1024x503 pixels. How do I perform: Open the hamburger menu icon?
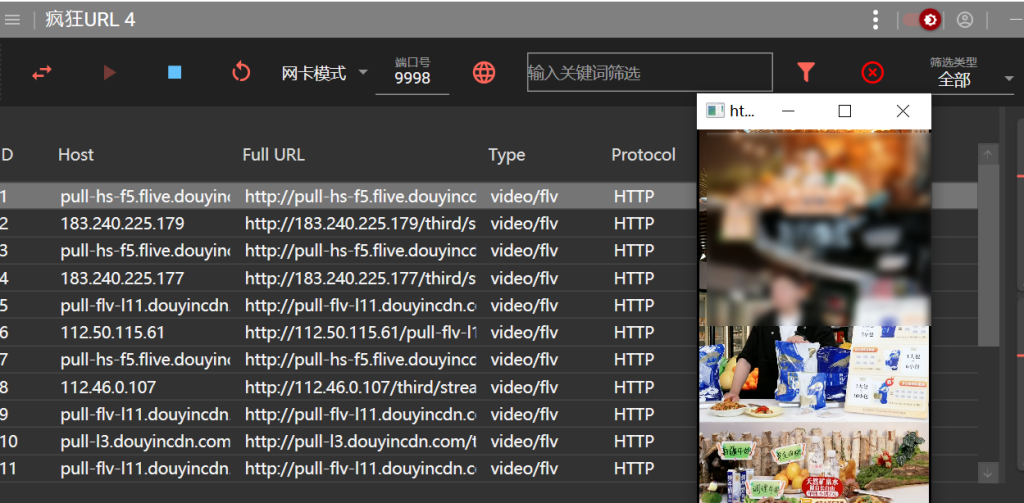[12, 20]
